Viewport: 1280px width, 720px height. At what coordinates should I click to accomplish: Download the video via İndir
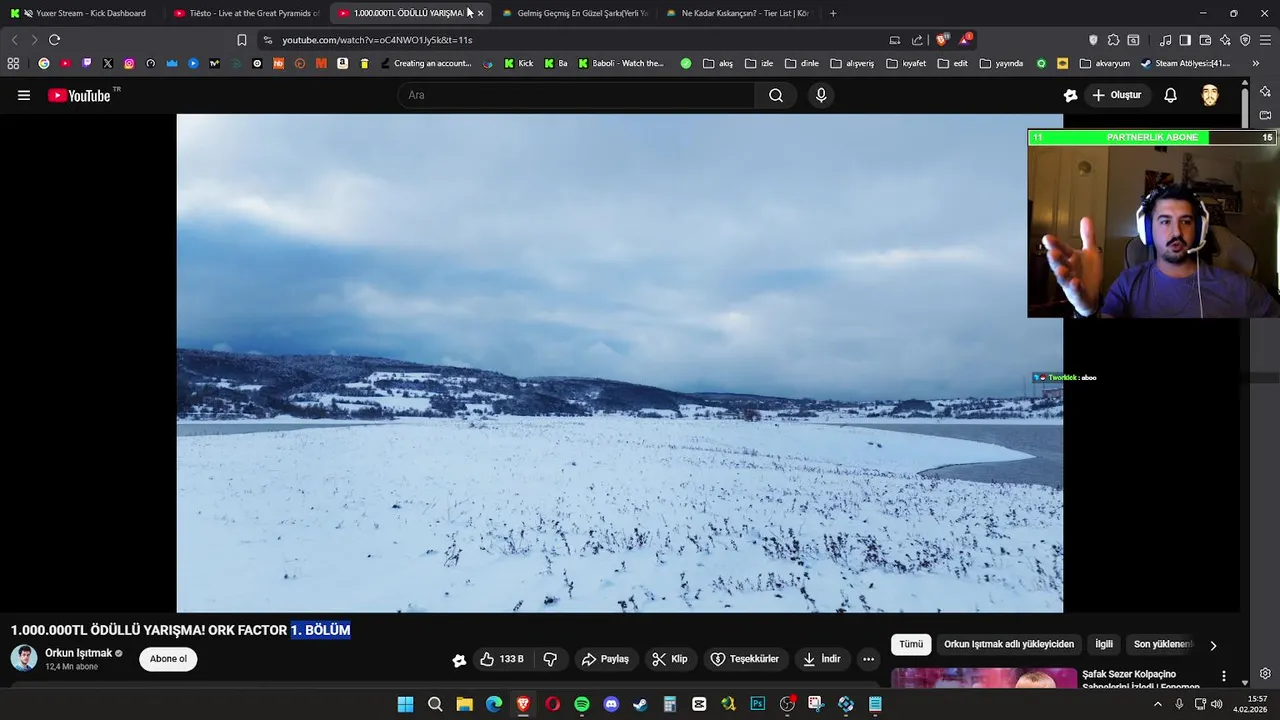pos(822,659)
